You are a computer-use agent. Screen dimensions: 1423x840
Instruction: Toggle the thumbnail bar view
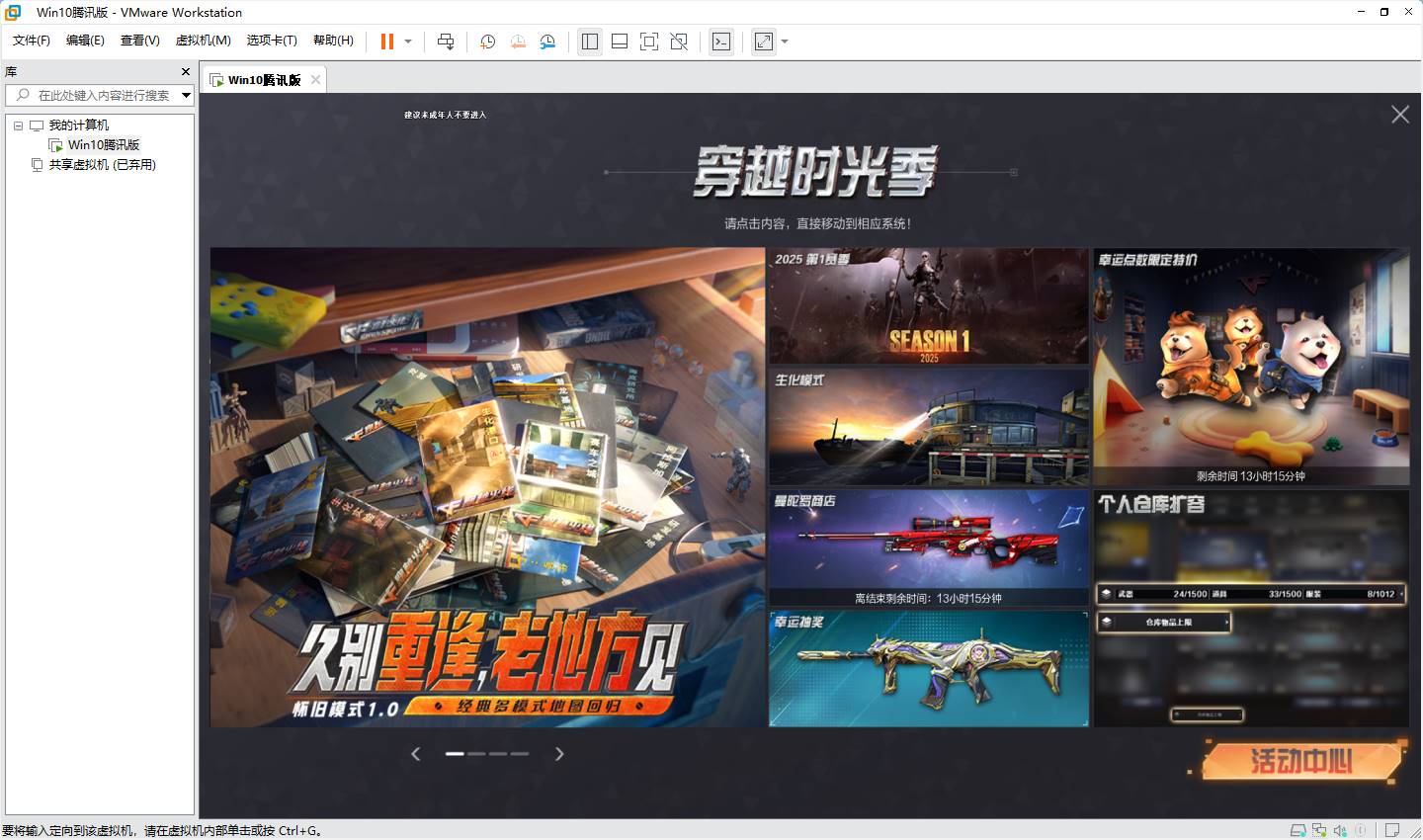[x=619, y=42]
